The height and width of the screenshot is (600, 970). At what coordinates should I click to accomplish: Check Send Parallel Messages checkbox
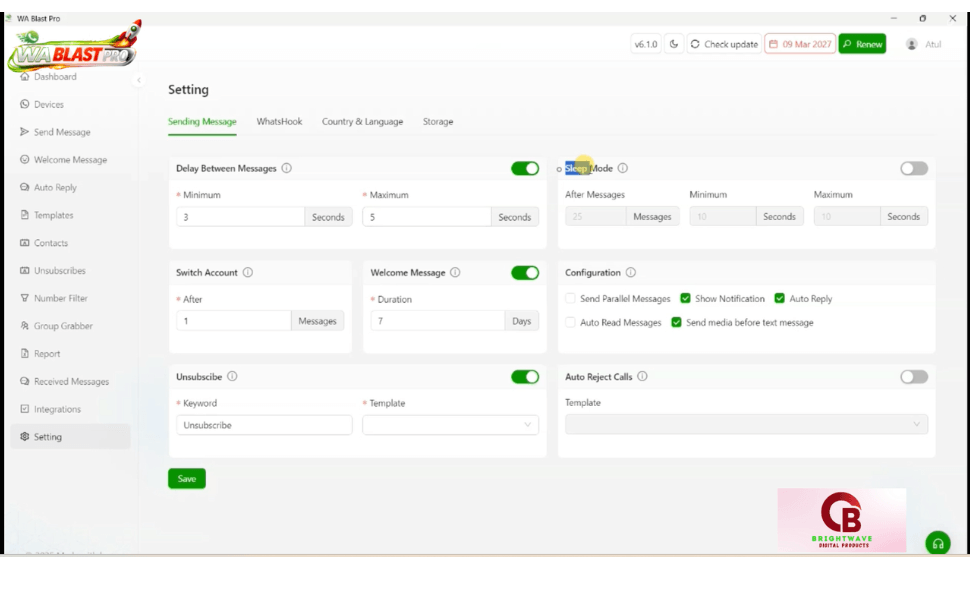coord(570,299)
